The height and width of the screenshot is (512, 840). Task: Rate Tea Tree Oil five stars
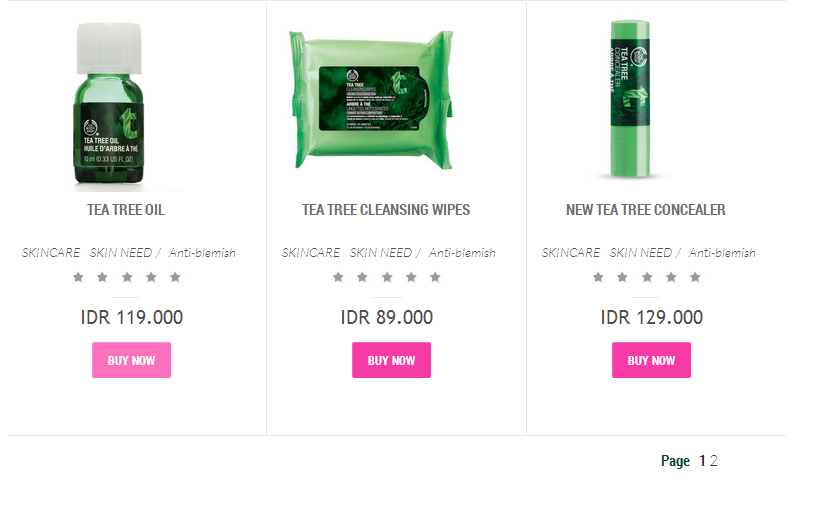[175, 277]
